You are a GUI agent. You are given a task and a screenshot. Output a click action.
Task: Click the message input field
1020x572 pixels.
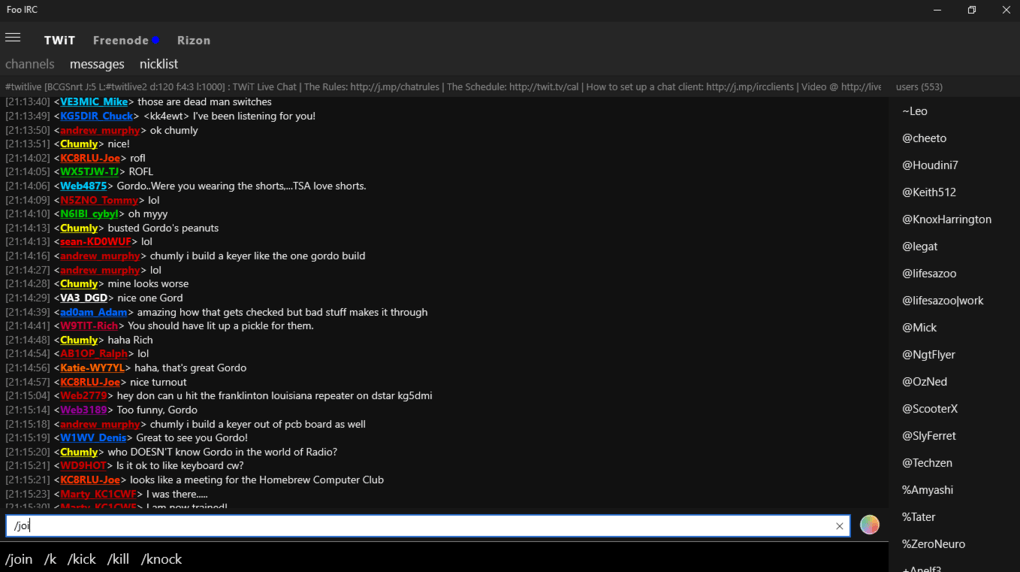420,526
